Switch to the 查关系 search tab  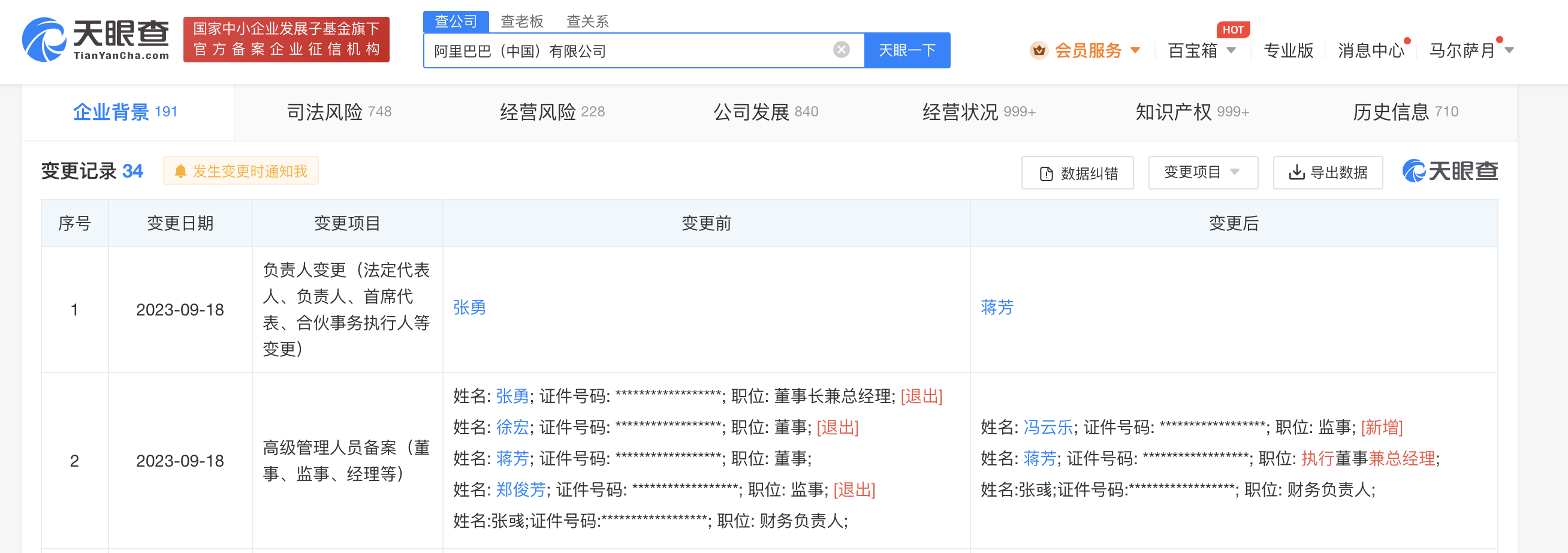(x=587, y=22)
